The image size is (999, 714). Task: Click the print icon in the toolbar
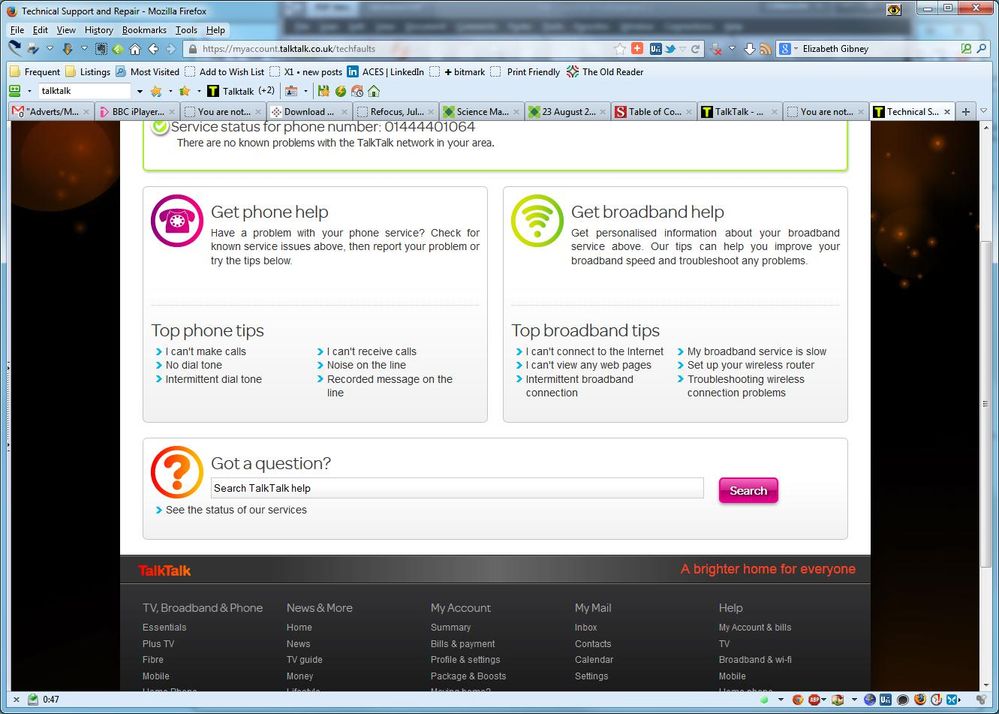click(x=32, y=48)
